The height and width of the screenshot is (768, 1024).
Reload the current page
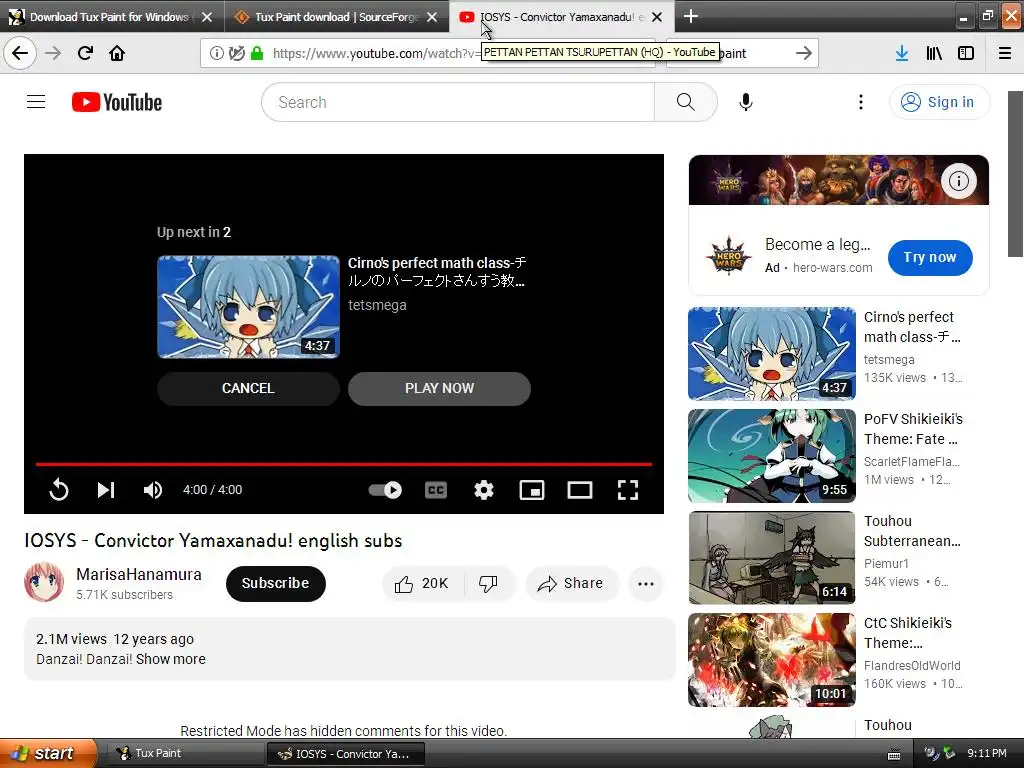[x=85, y=53]
